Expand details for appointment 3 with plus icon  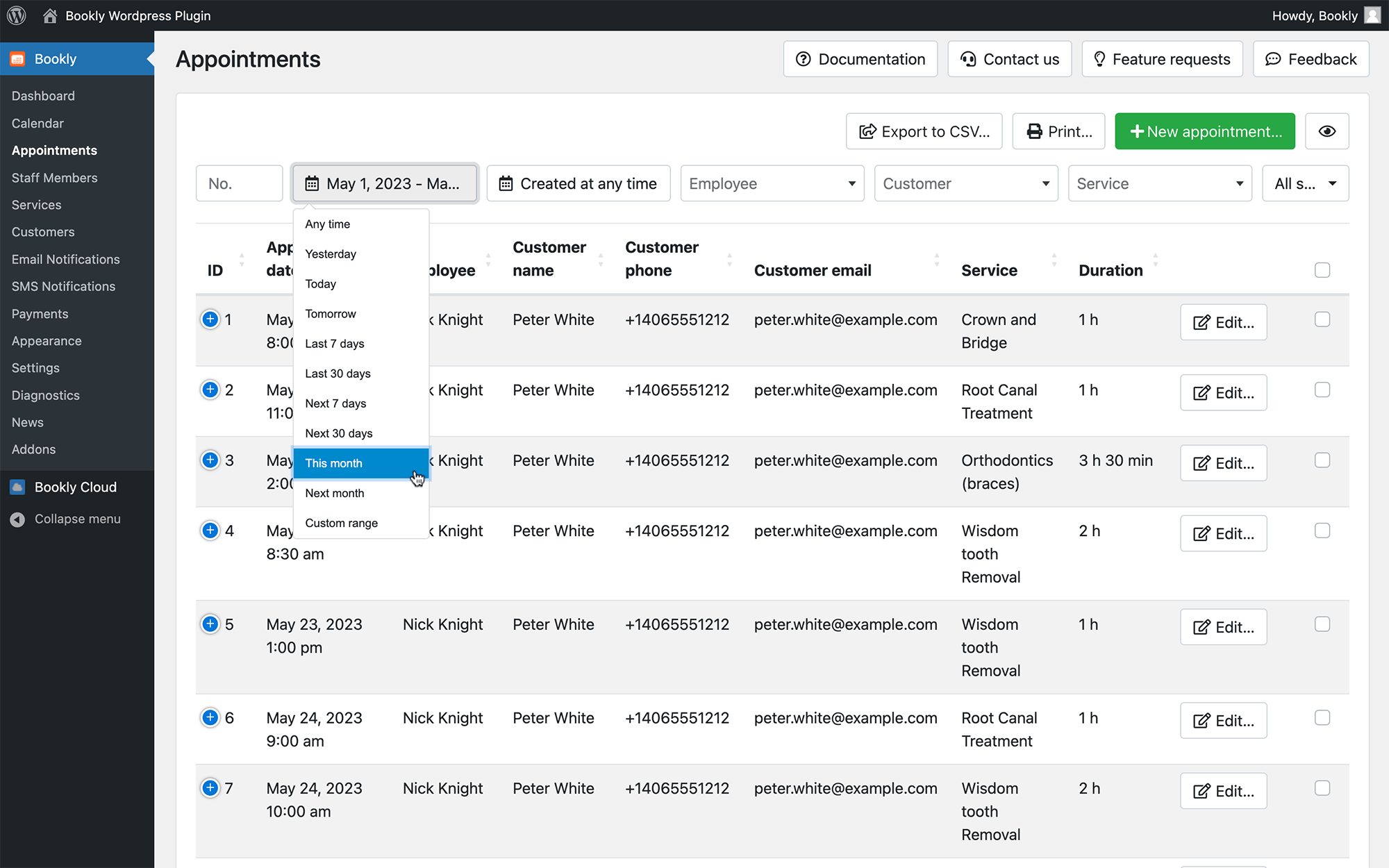pyautogui.click(x=210, y=460)
